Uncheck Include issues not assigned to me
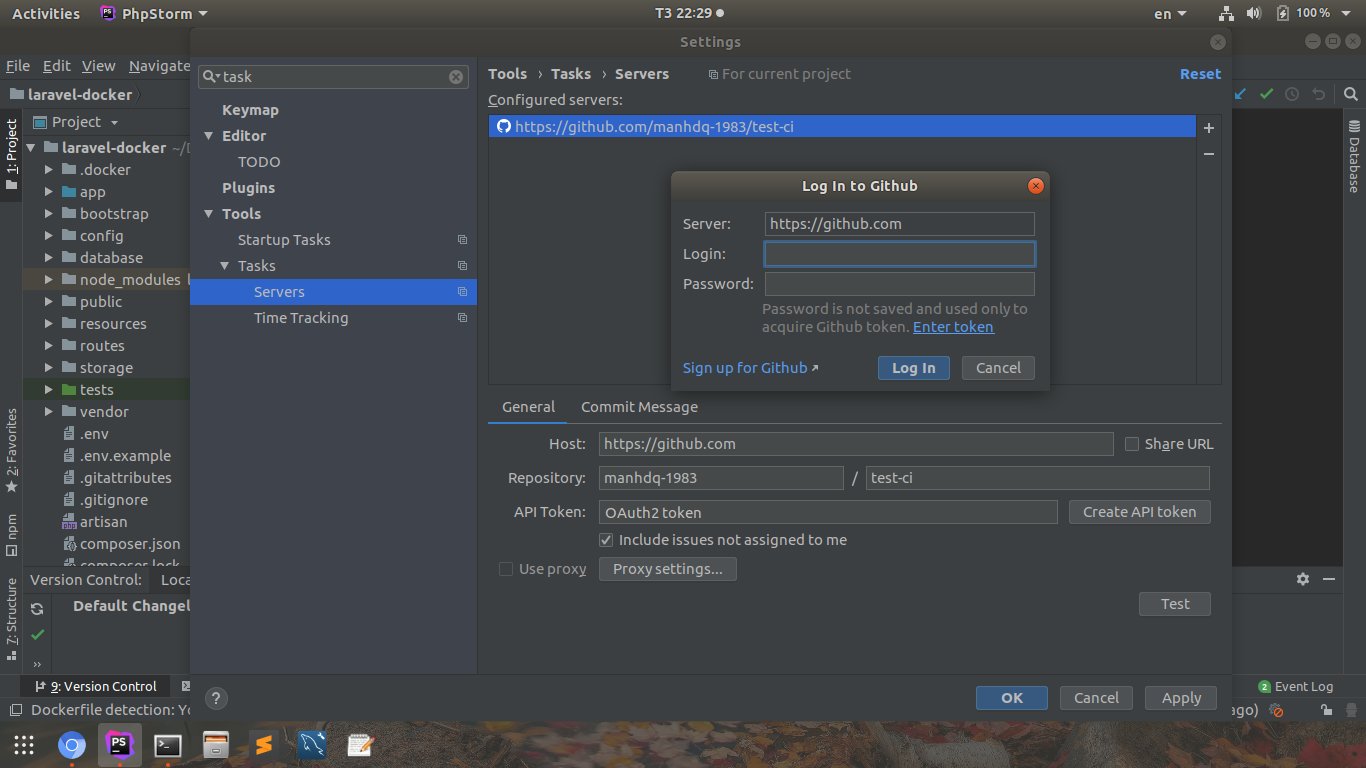Image resolution: width=1366 pixels, height=768 pixels. coord(606,540)
